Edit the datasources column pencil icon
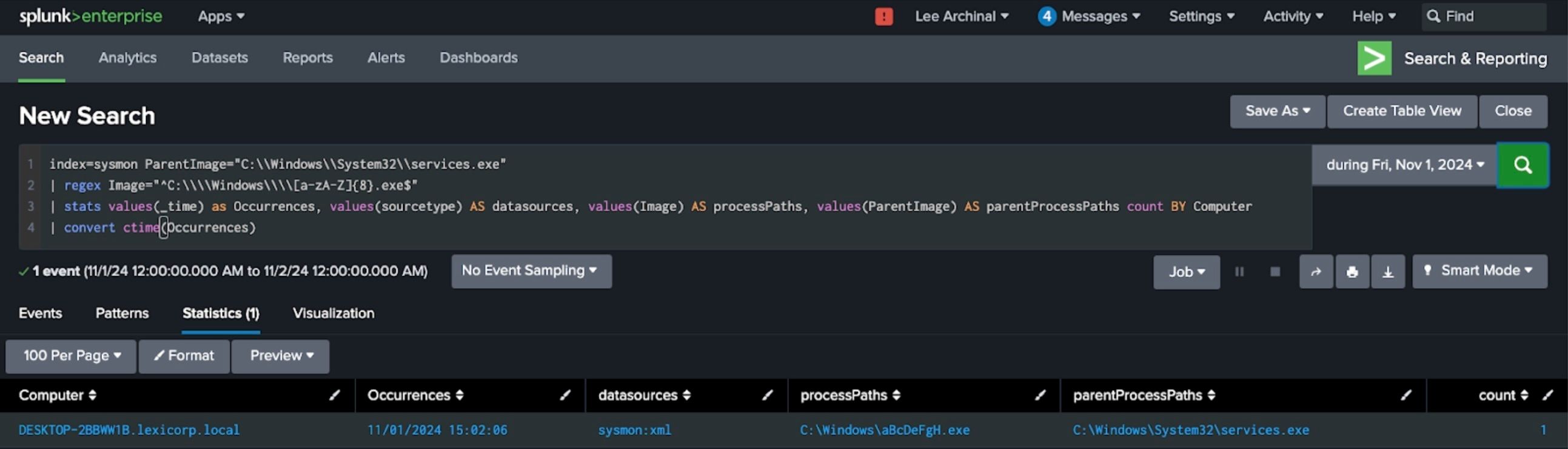Image resolution: width=1568 pixels, height=449 pixels. tap(768, 396)
